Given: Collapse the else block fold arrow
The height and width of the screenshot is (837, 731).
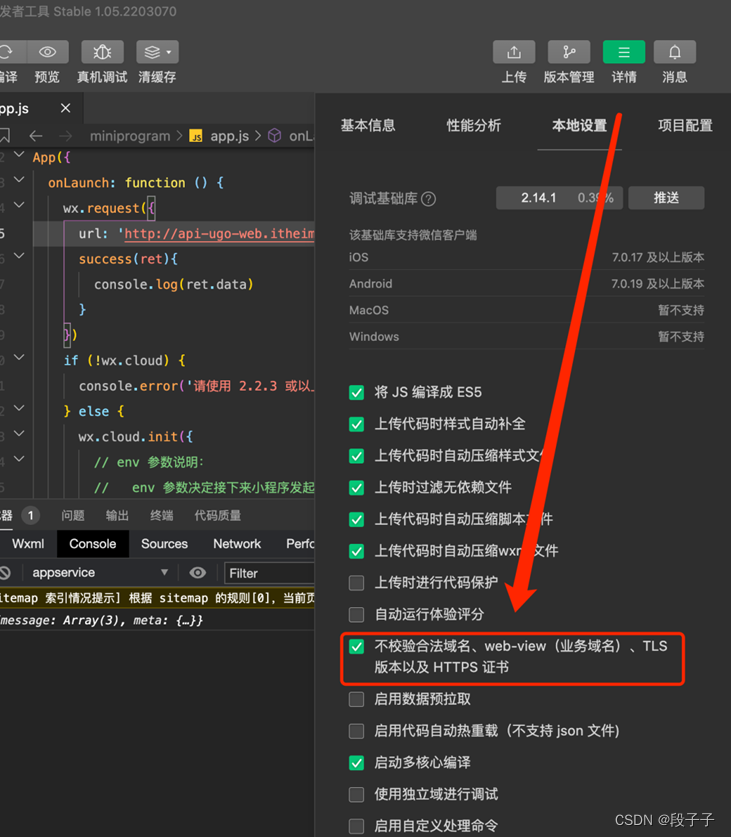Looking at the screenshot, I should (x=19, y=408).
